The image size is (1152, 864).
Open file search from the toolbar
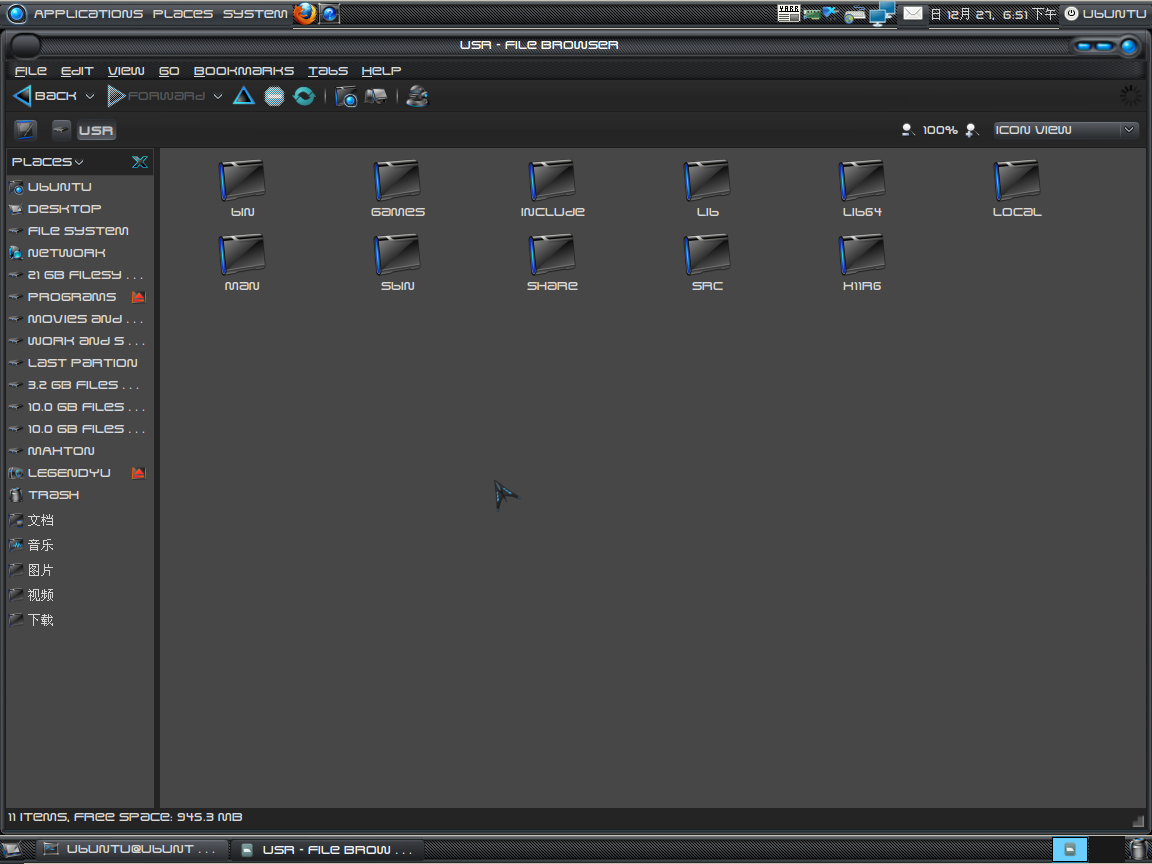pyautogui.click(x=418, y=96)
